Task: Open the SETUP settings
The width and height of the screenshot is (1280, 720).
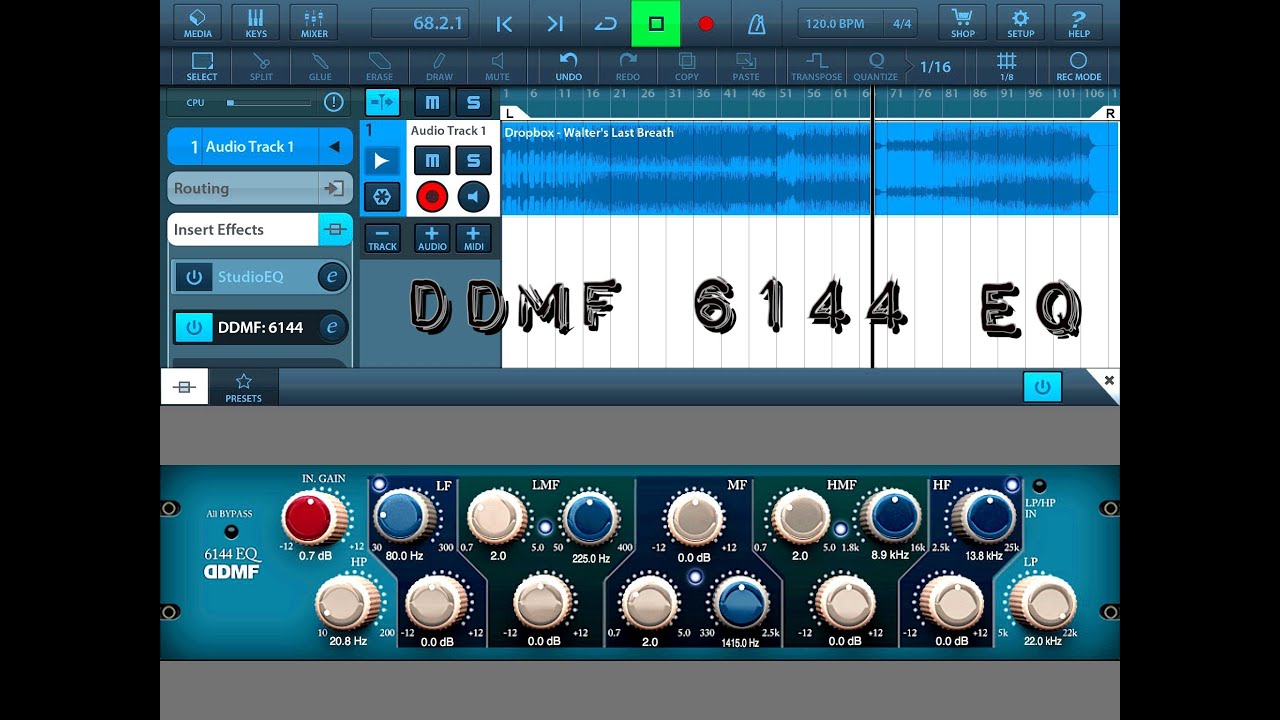Action: [1021, 22]
